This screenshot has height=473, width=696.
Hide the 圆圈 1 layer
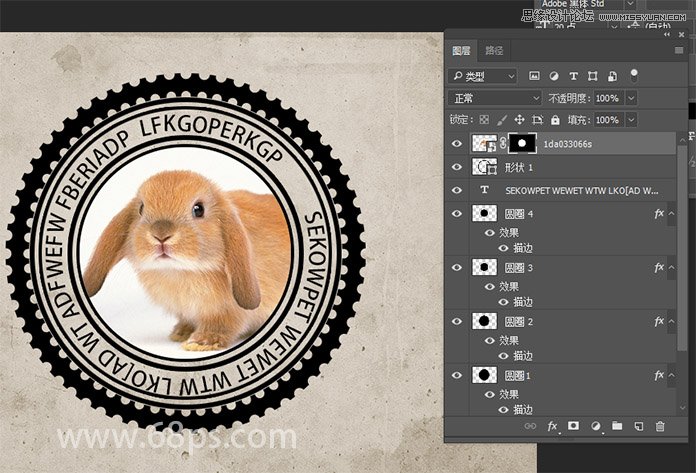(456, 375)
